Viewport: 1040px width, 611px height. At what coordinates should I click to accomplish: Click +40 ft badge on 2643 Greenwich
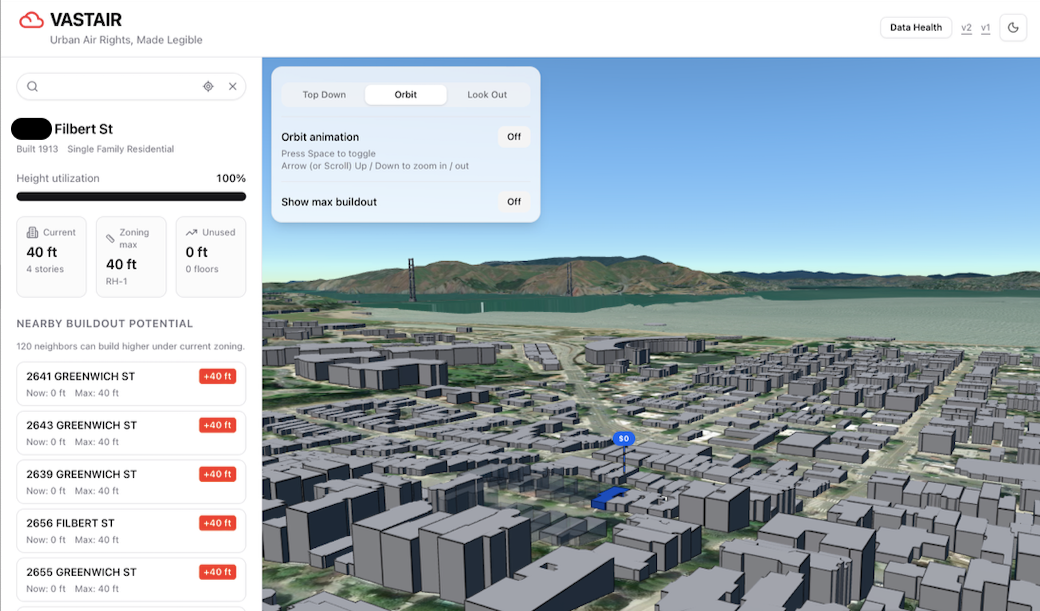[x=218, y=425]
